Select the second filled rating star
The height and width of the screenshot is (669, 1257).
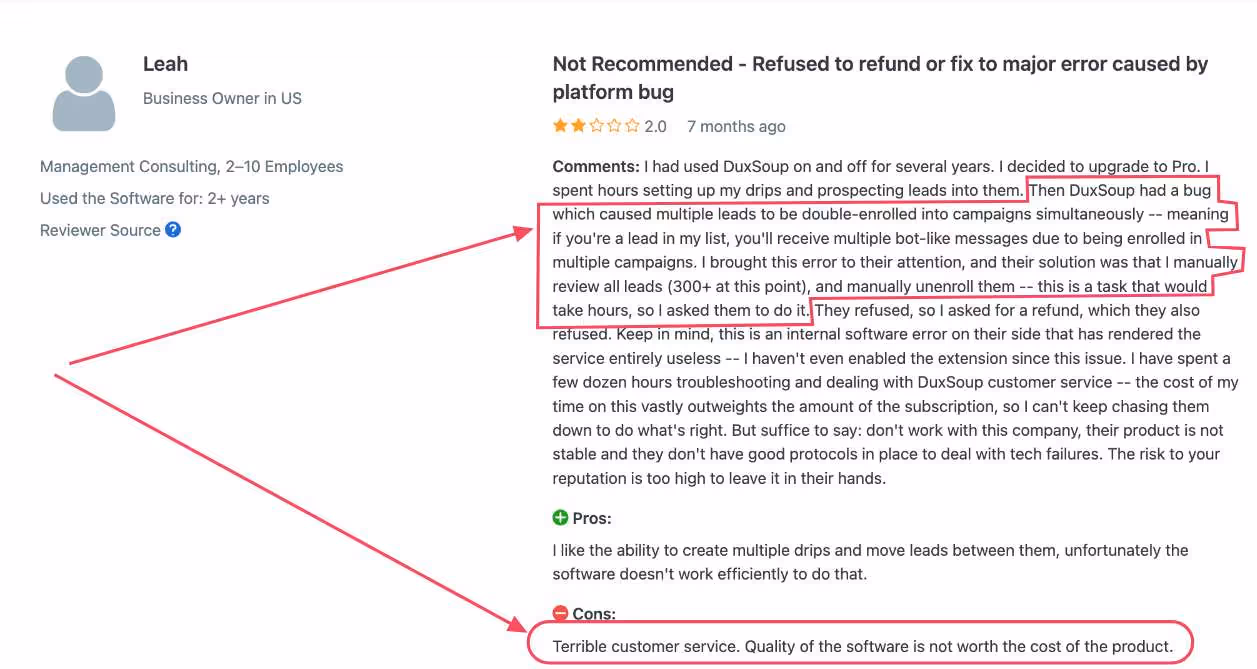(x=578, y=126)
